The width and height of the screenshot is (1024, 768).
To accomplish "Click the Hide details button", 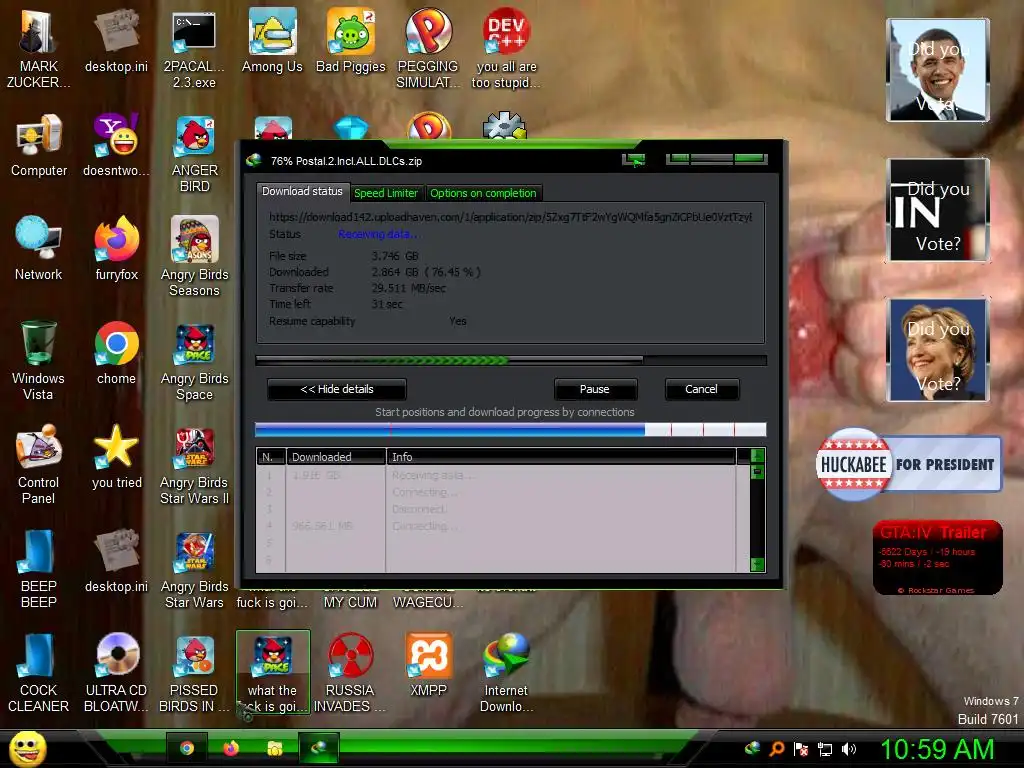I will click(x=337, y=389).
